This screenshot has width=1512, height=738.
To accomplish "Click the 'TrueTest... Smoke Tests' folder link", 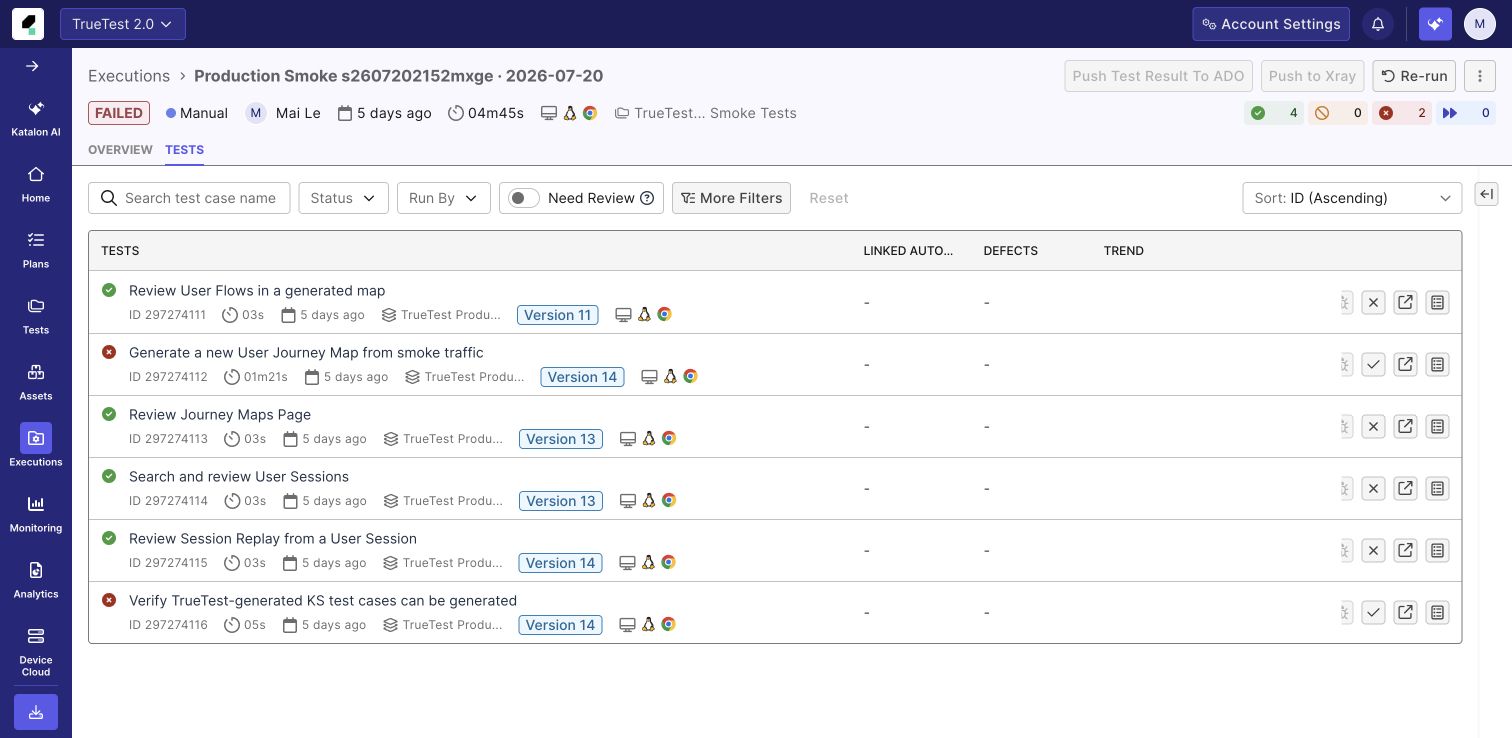I will 706,113.
